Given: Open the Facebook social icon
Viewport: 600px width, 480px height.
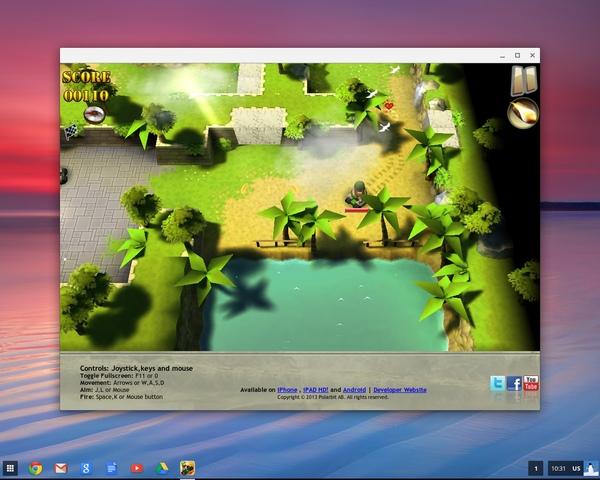Looking at the screenshot, I should 514,383.
